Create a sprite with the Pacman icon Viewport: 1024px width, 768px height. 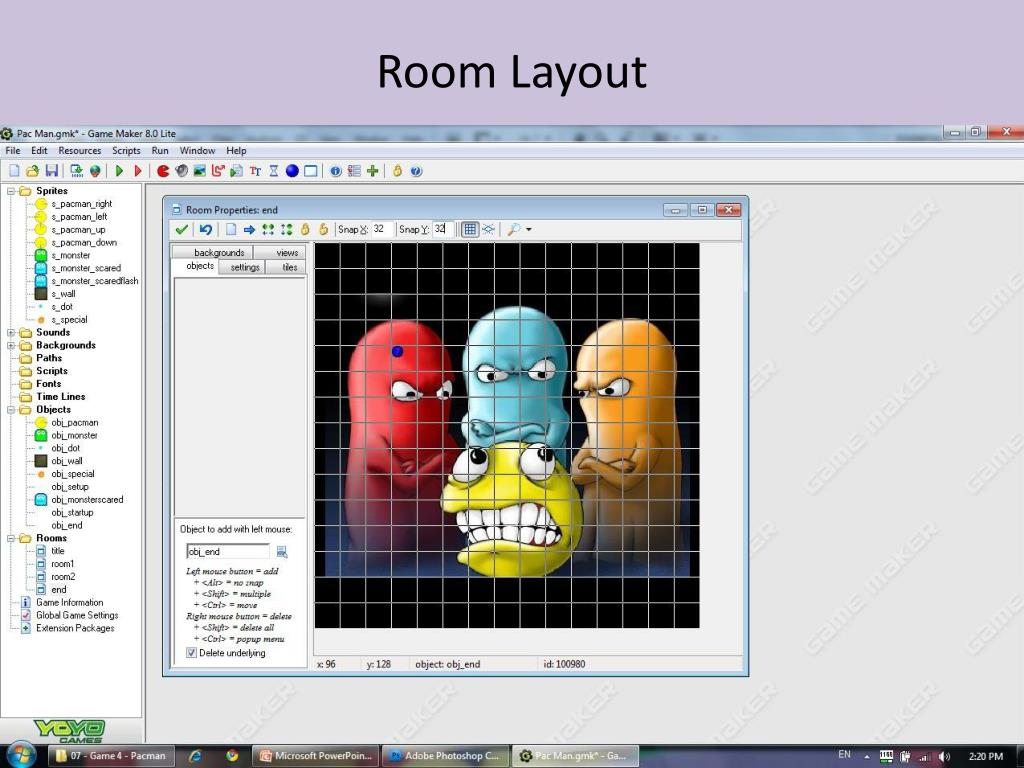[x=163, y=171]
